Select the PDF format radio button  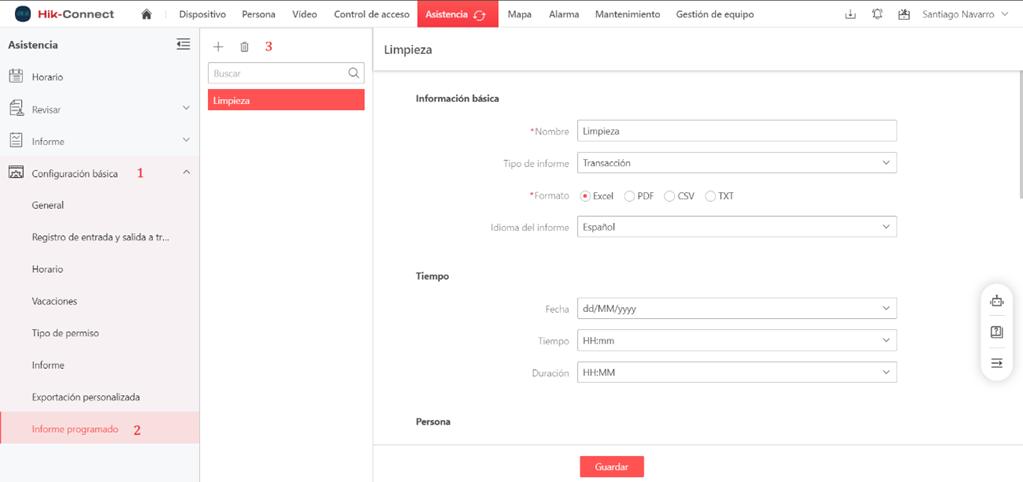click(629, 196)
